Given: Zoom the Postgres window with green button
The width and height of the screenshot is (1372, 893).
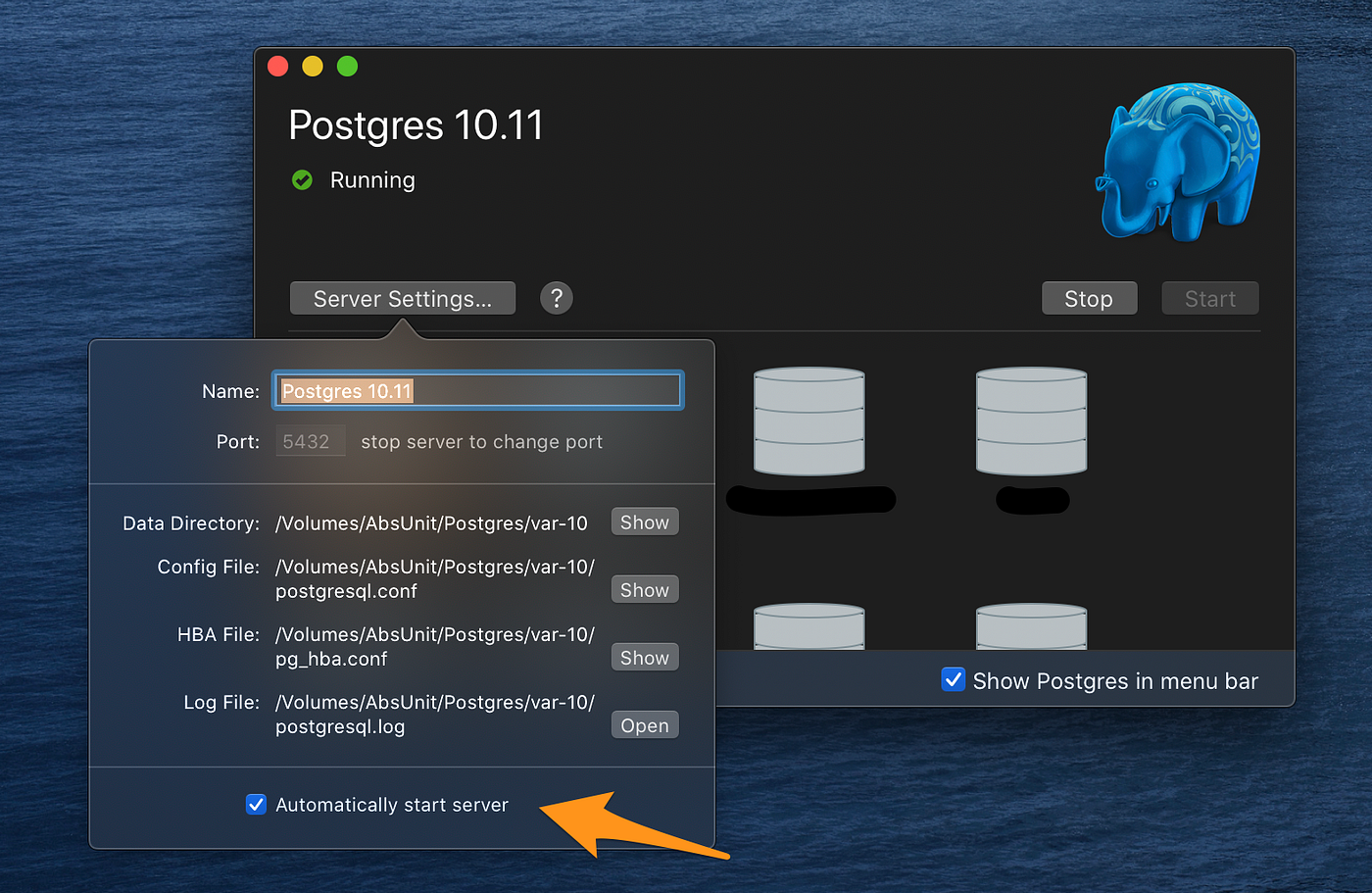Looking at the screenshot, I should pyautogui.click(x=347, y=66).
